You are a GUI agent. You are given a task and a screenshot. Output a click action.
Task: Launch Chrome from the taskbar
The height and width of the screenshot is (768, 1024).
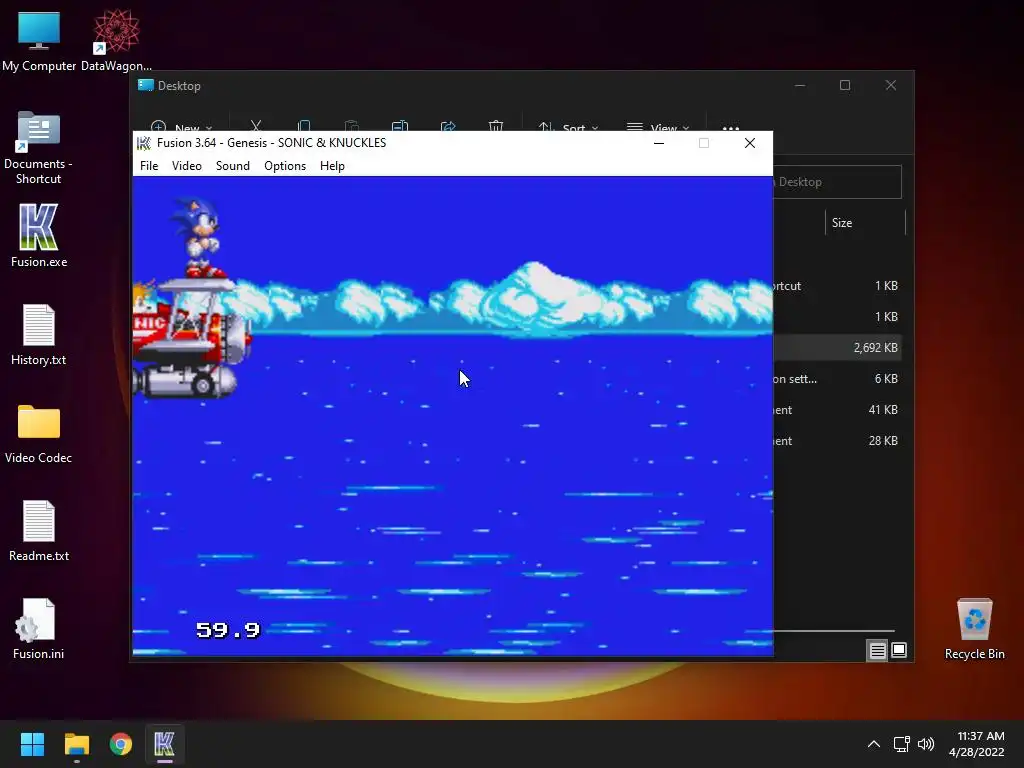pos(121,744)
